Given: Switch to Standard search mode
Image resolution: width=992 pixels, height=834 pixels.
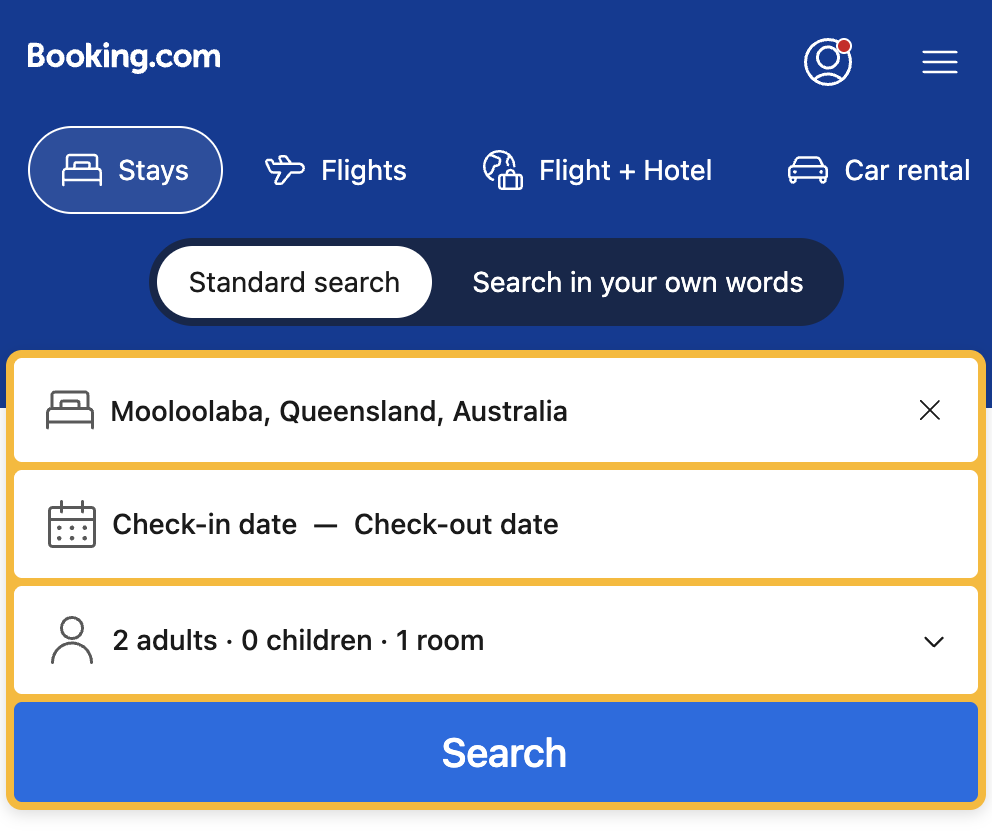Looking at the screenshot, I should point(294,282).
